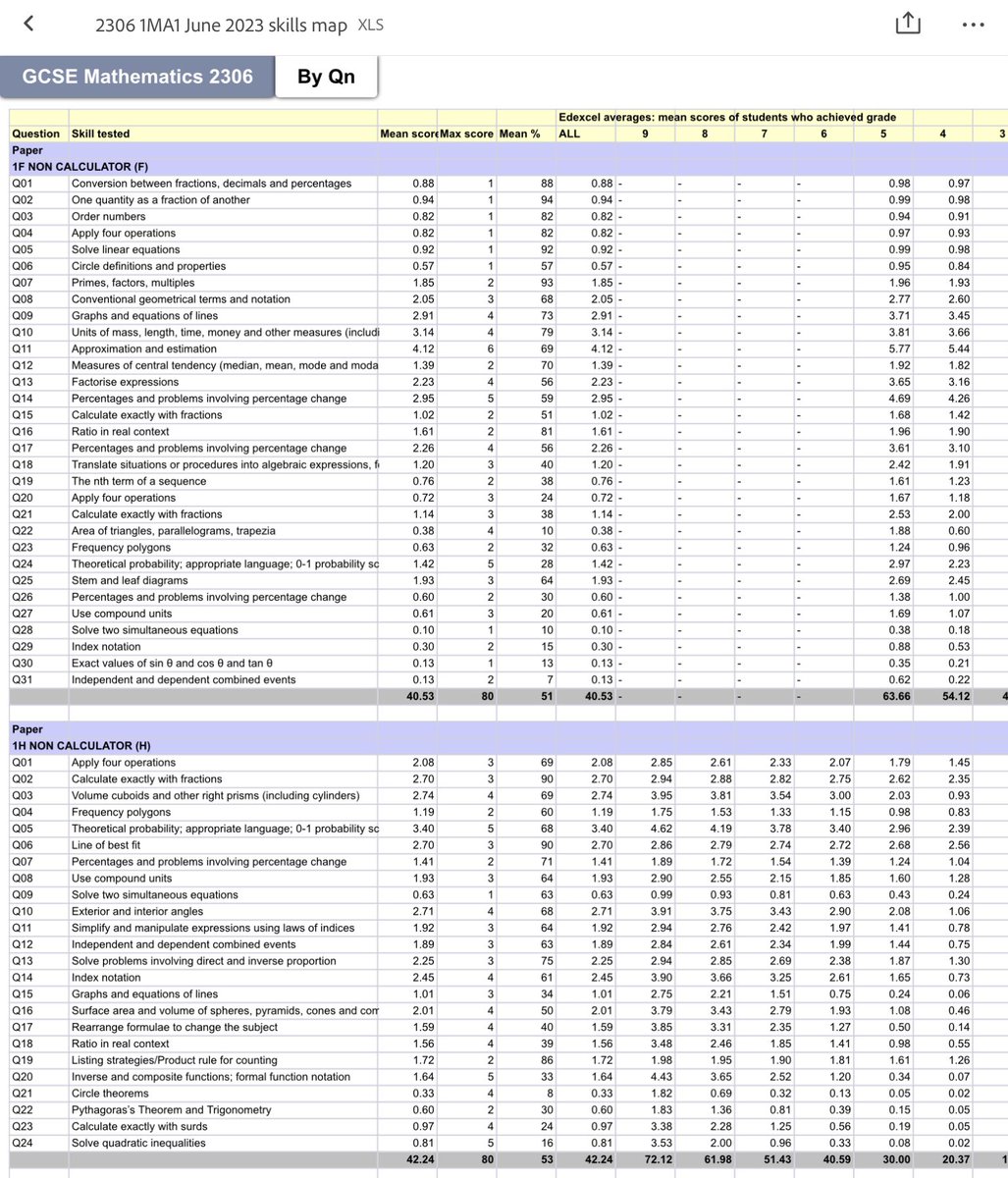Viewport: 1008px width, 1178px height.
Task: Select Pythagoras's Theorem and Trigonometry cell
Action: (223, 1110)
